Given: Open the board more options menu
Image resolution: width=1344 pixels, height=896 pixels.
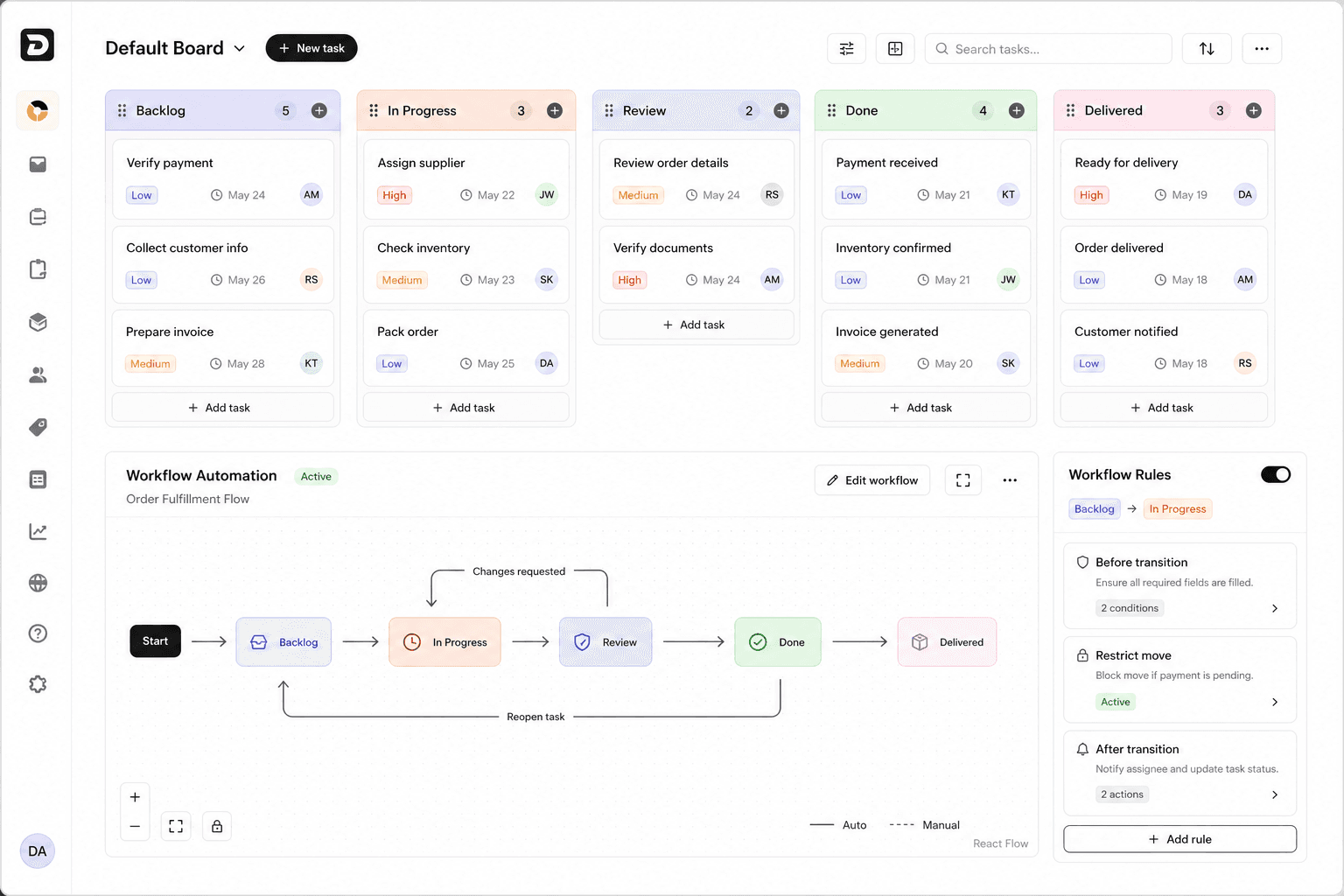Looking at the screenshot, I should [1261, 49].
